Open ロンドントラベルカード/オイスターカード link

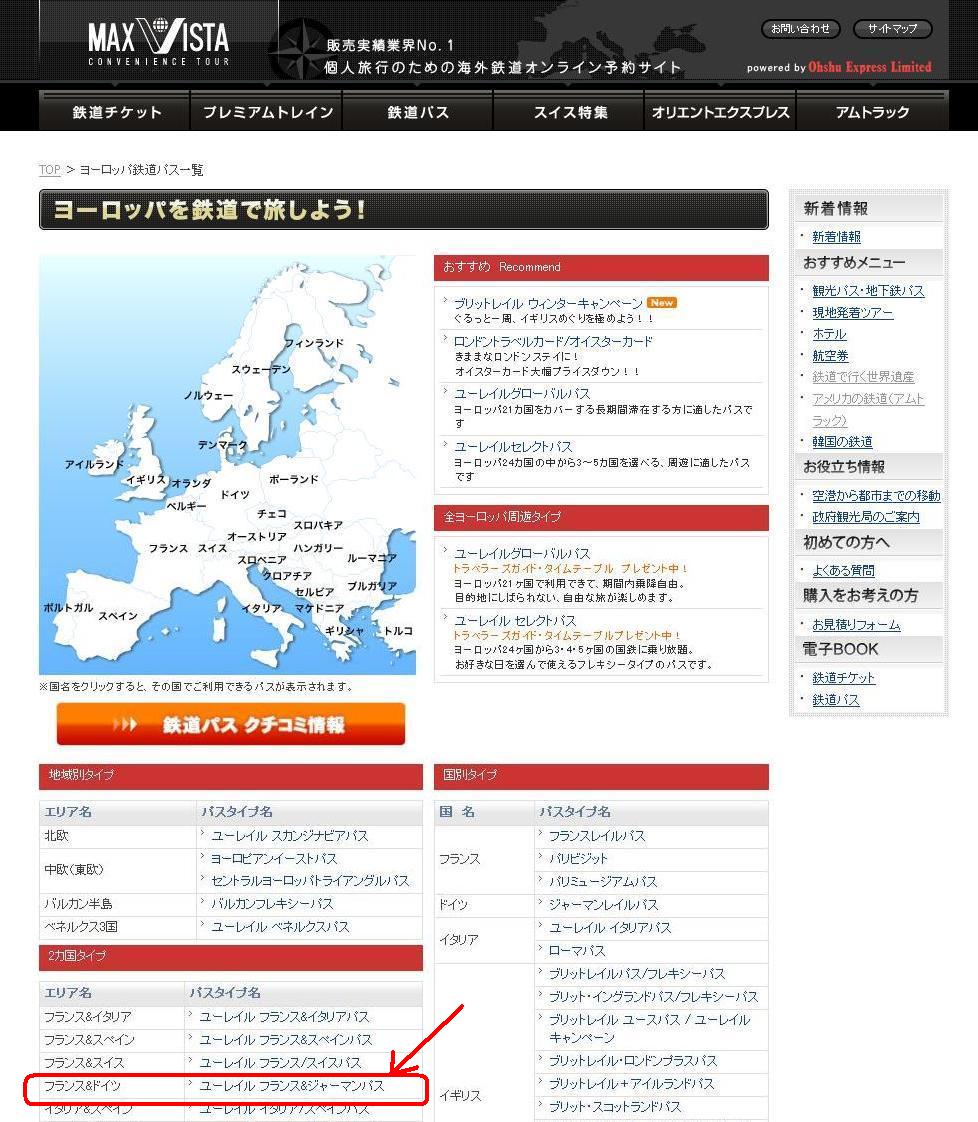tap(553, 341)
